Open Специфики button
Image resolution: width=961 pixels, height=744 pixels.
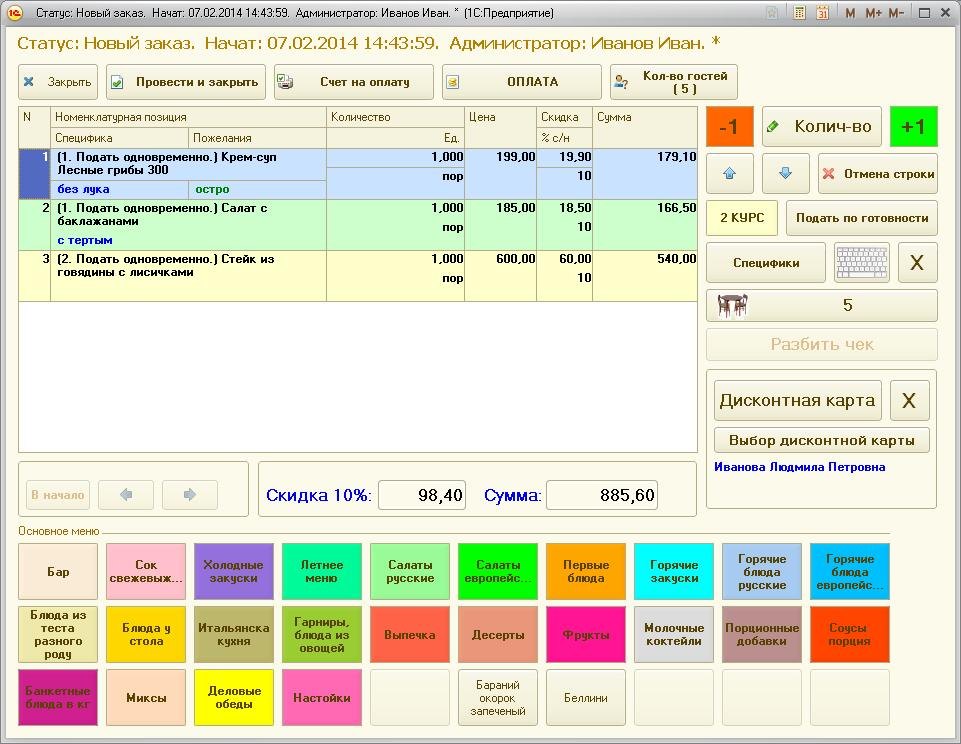(765, 262)
